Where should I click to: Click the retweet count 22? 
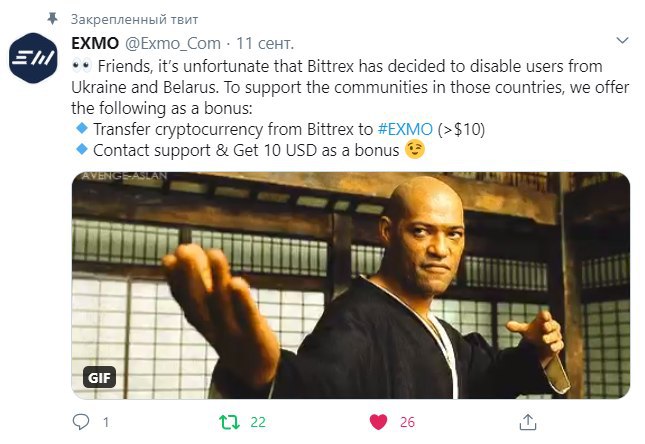coord(258,422)
